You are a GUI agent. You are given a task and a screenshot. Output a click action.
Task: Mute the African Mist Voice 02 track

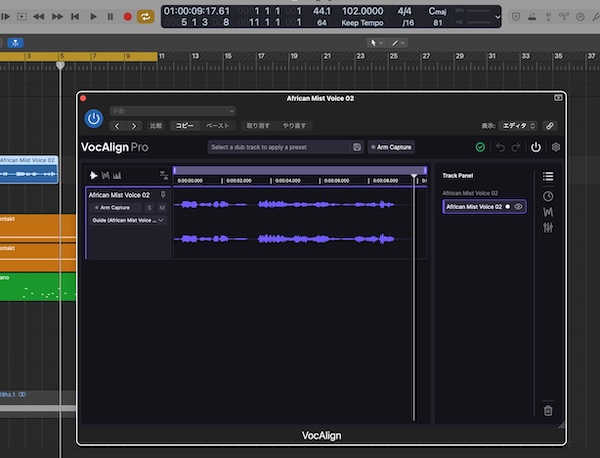162,208
